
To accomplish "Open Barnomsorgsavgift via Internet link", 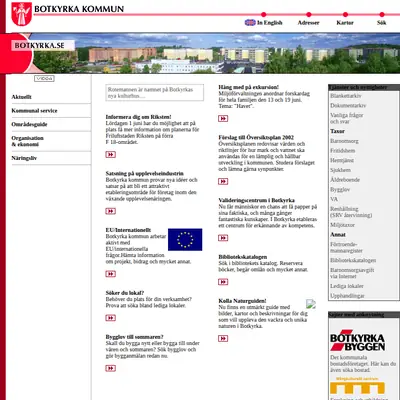I will click(352, 273).
